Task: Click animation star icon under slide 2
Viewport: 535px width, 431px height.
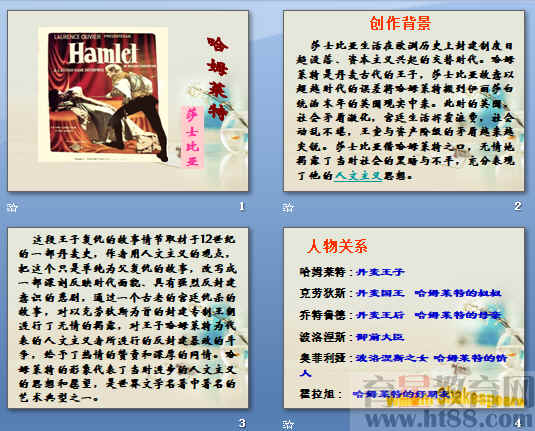Action: 288,207
